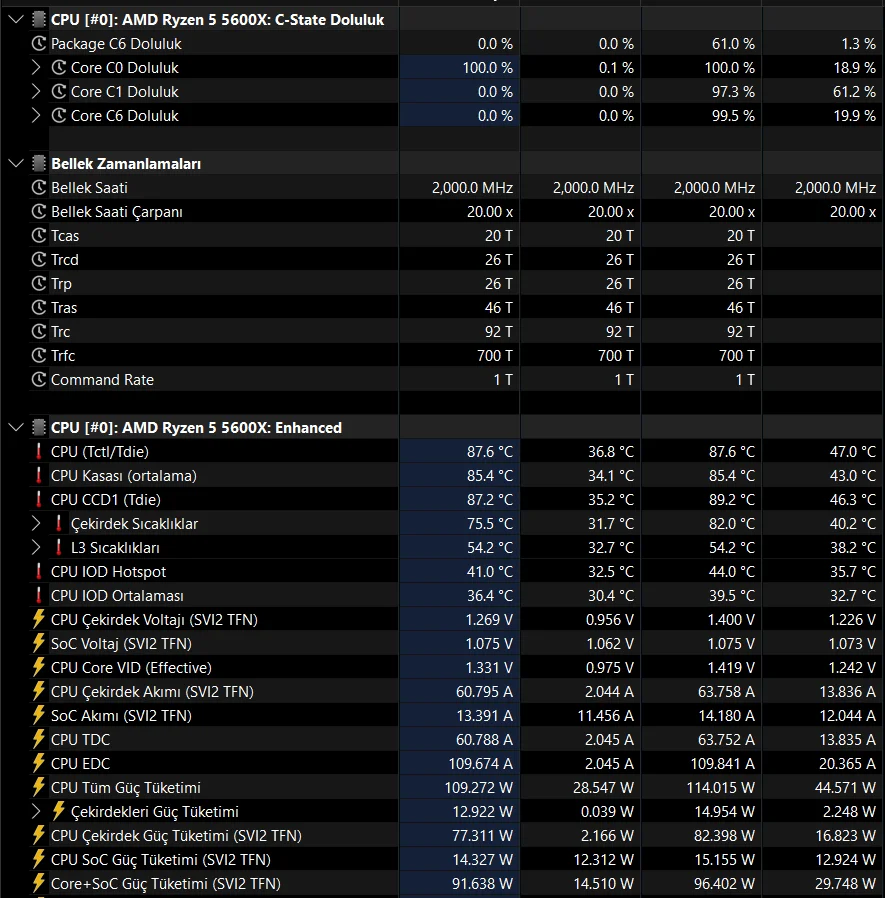Click the clock icon beside Core C6 Doluluk

click(x=58, y=116)
